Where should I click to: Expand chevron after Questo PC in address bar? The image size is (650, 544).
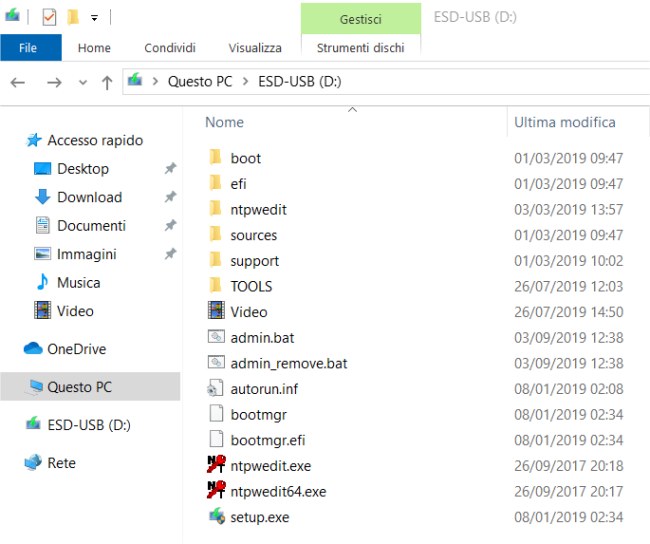tap(246, 82)
